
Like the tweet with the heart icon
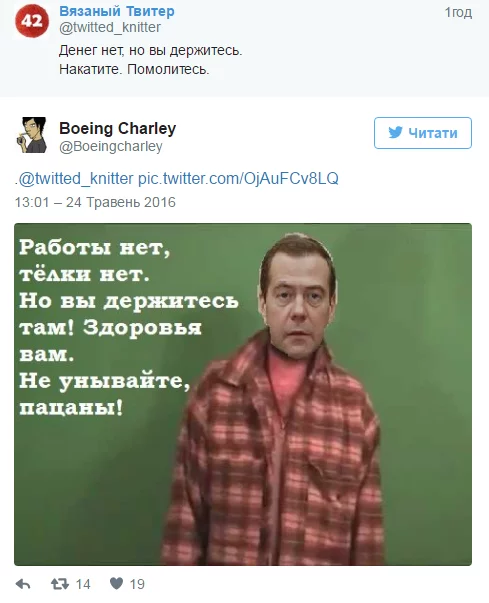[x=116, y=584]
